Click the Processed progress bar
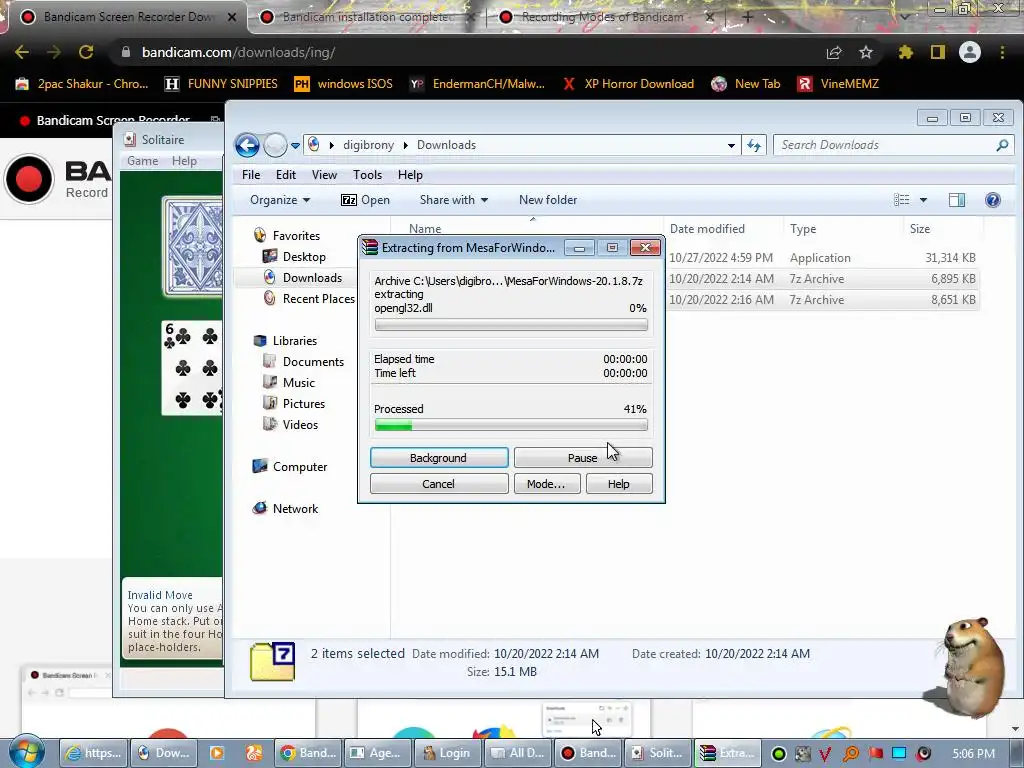Image resolution: width=1024 pixels, height=768 pixels. [x=511, y=426]
